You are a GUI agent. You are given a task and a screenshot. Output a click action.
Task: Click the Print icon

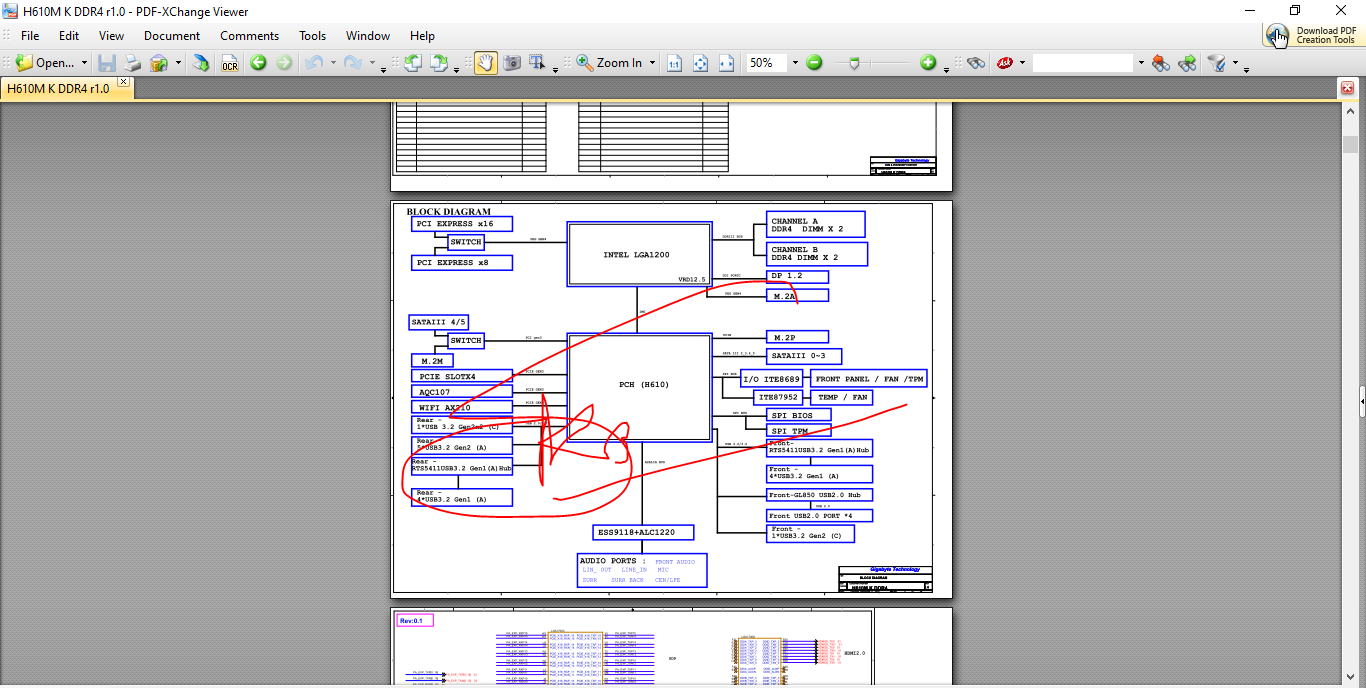(133, 63)
